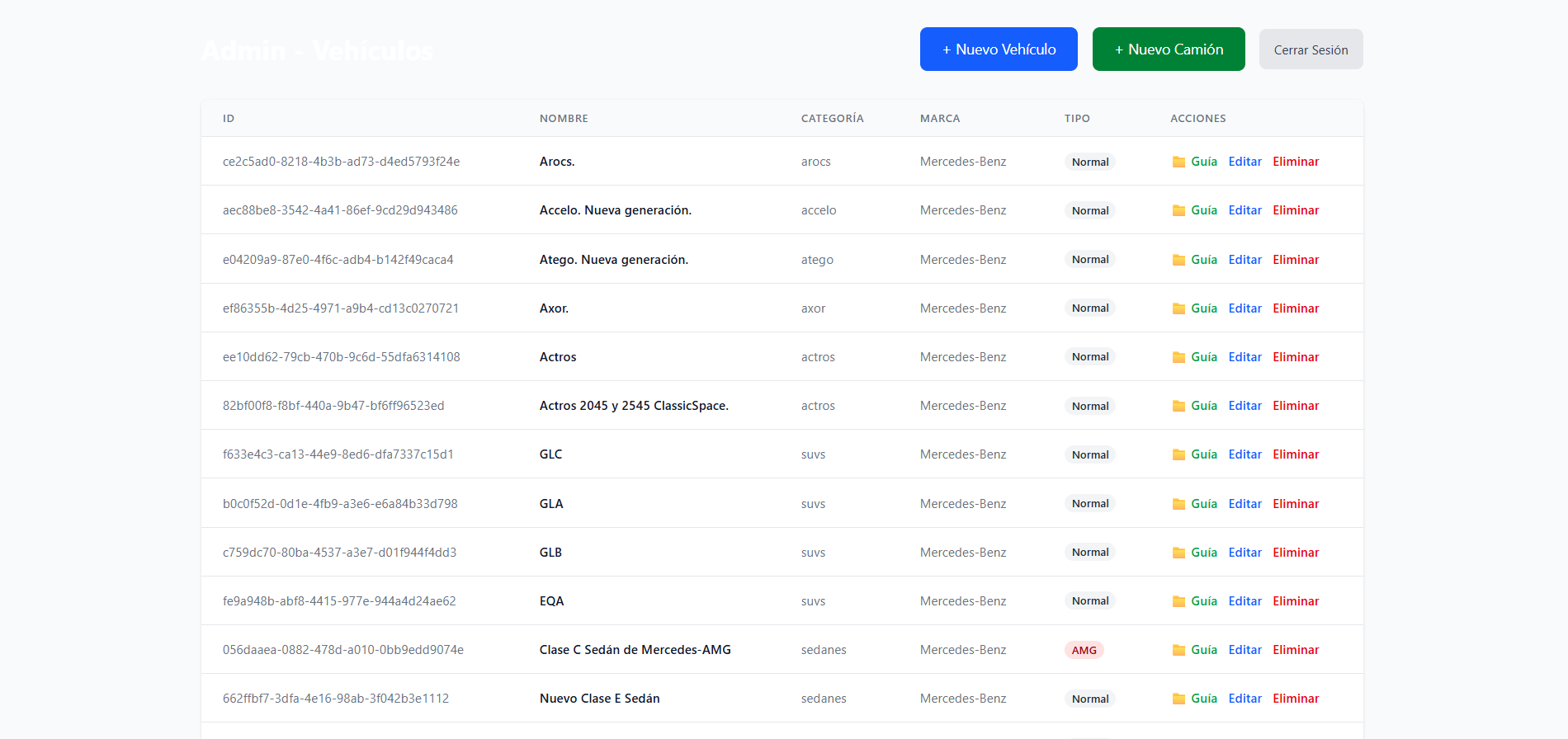Eliminar the Atego. Nueva generación. row
The height and width of the screenshot is (739, 1568).
[x=1296, y=260]
